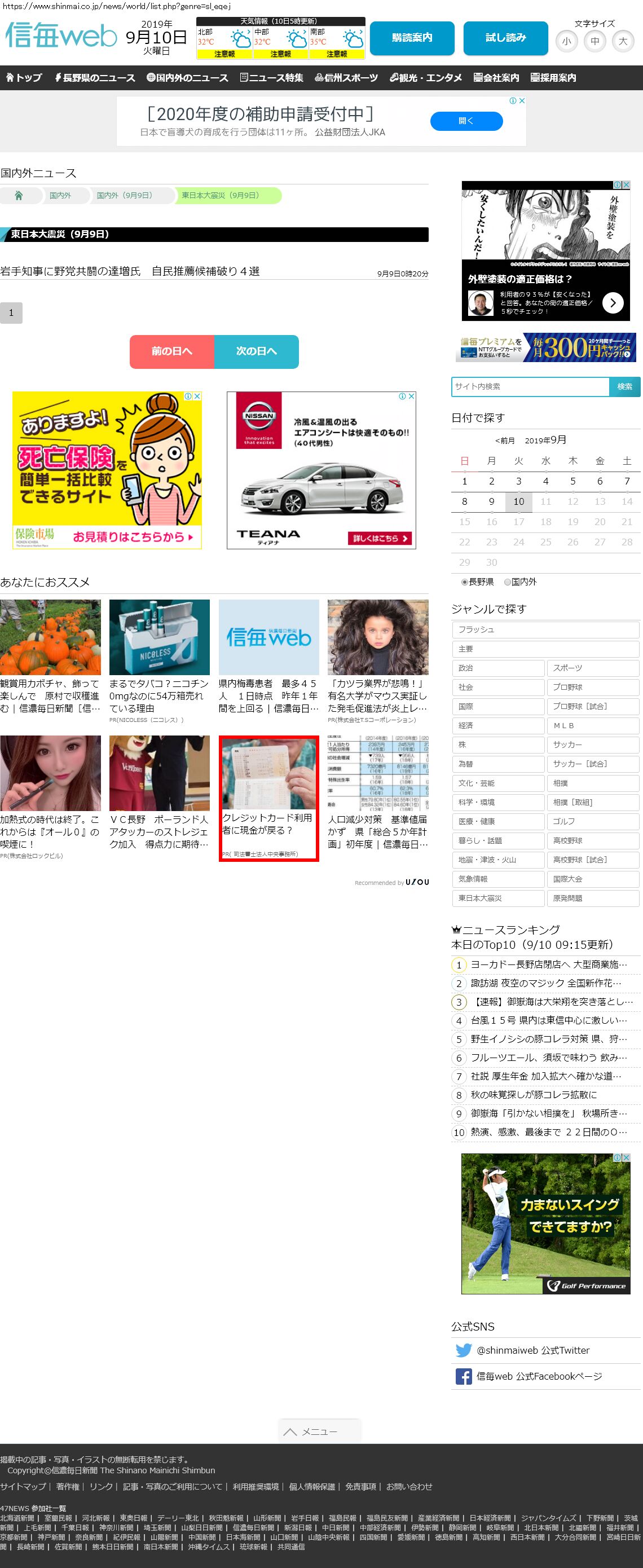
Task: Open the トップ menu
Action: 24,78
